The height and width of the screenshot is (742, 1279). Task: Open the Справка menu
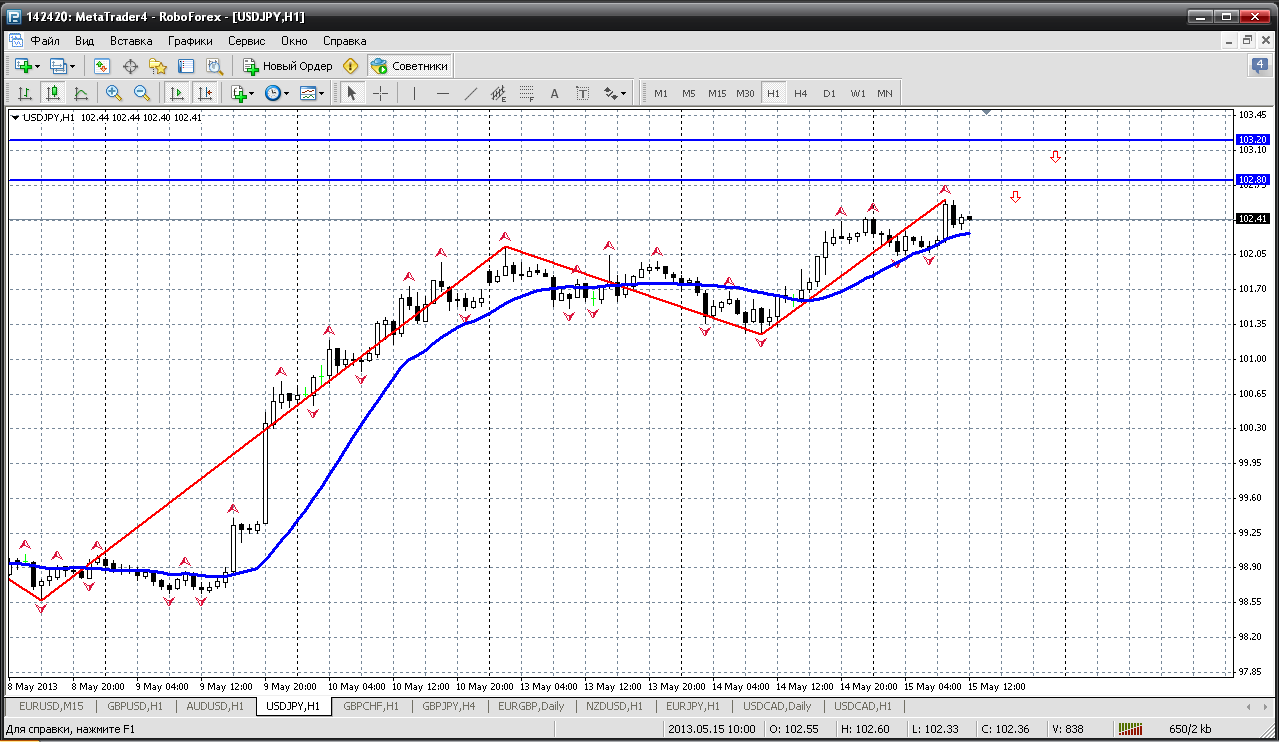coord(344,41)
